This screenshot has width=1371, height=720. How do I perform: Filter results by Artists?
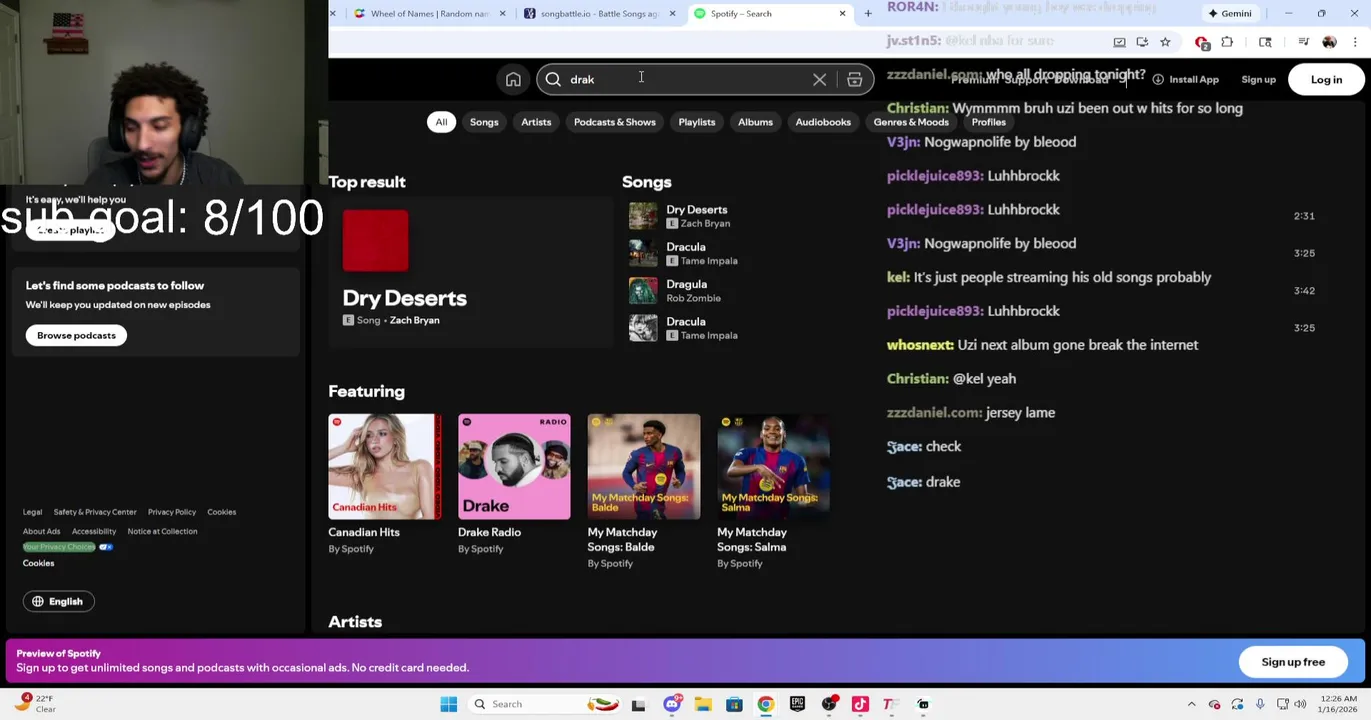[x=536, y=122]
